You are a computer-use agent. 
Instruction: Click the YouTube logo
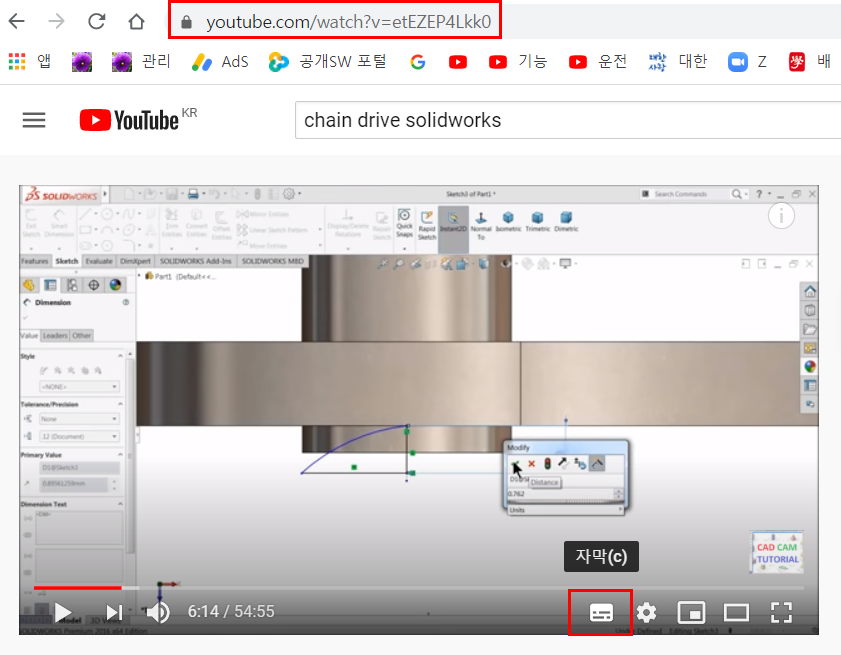tap(129, 120)
